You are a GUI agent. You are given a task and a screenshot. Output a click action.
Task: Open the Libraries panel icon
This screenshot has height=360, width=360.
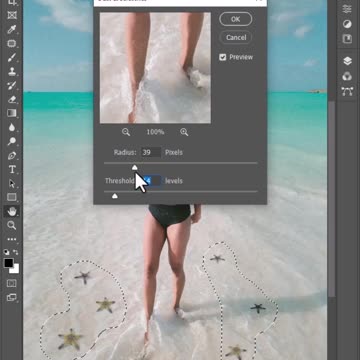tap(347, 39)
